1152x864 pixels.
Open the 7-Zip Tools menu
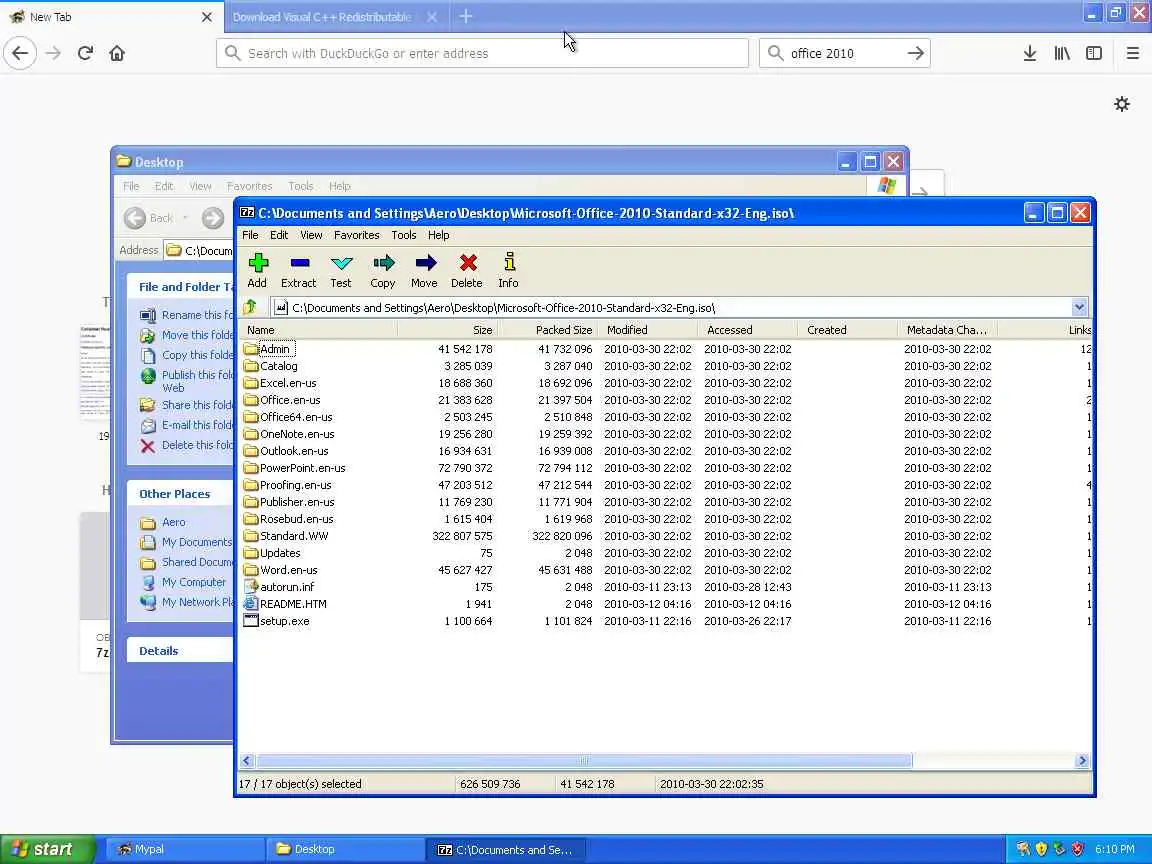pos(403,235)
